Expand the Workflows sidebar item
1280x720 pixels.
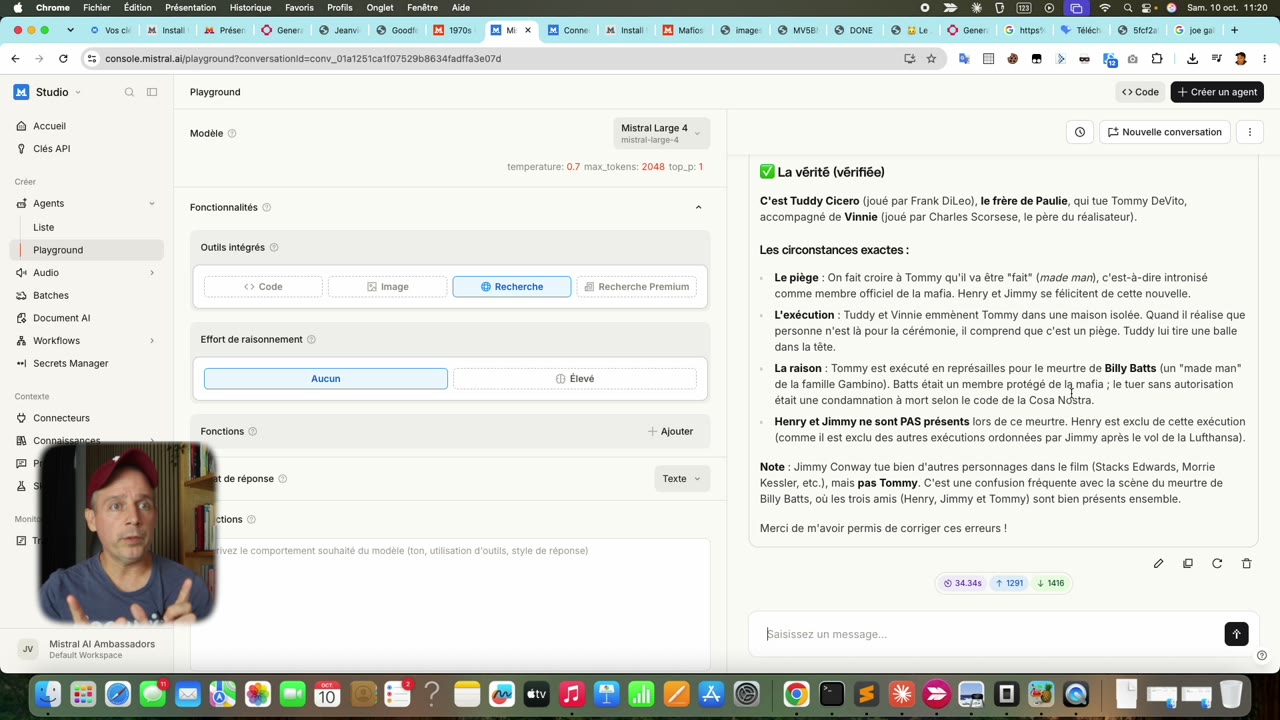152,341
